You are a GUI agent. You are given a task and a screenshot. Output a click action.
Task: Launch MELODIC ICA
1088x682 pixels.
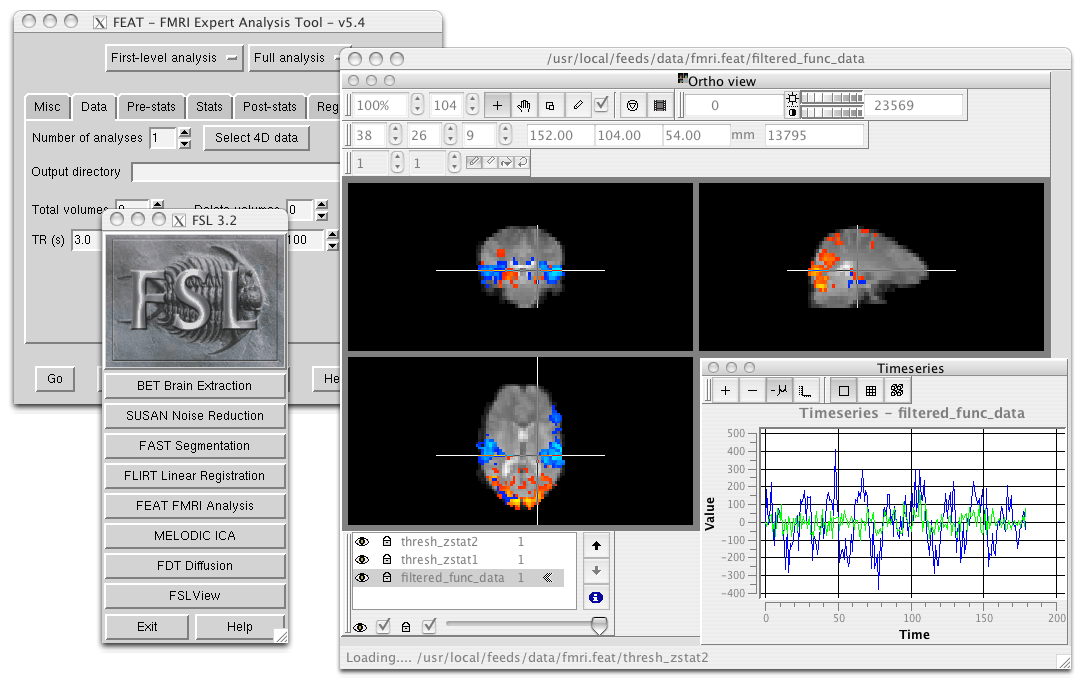pos(195,536)
